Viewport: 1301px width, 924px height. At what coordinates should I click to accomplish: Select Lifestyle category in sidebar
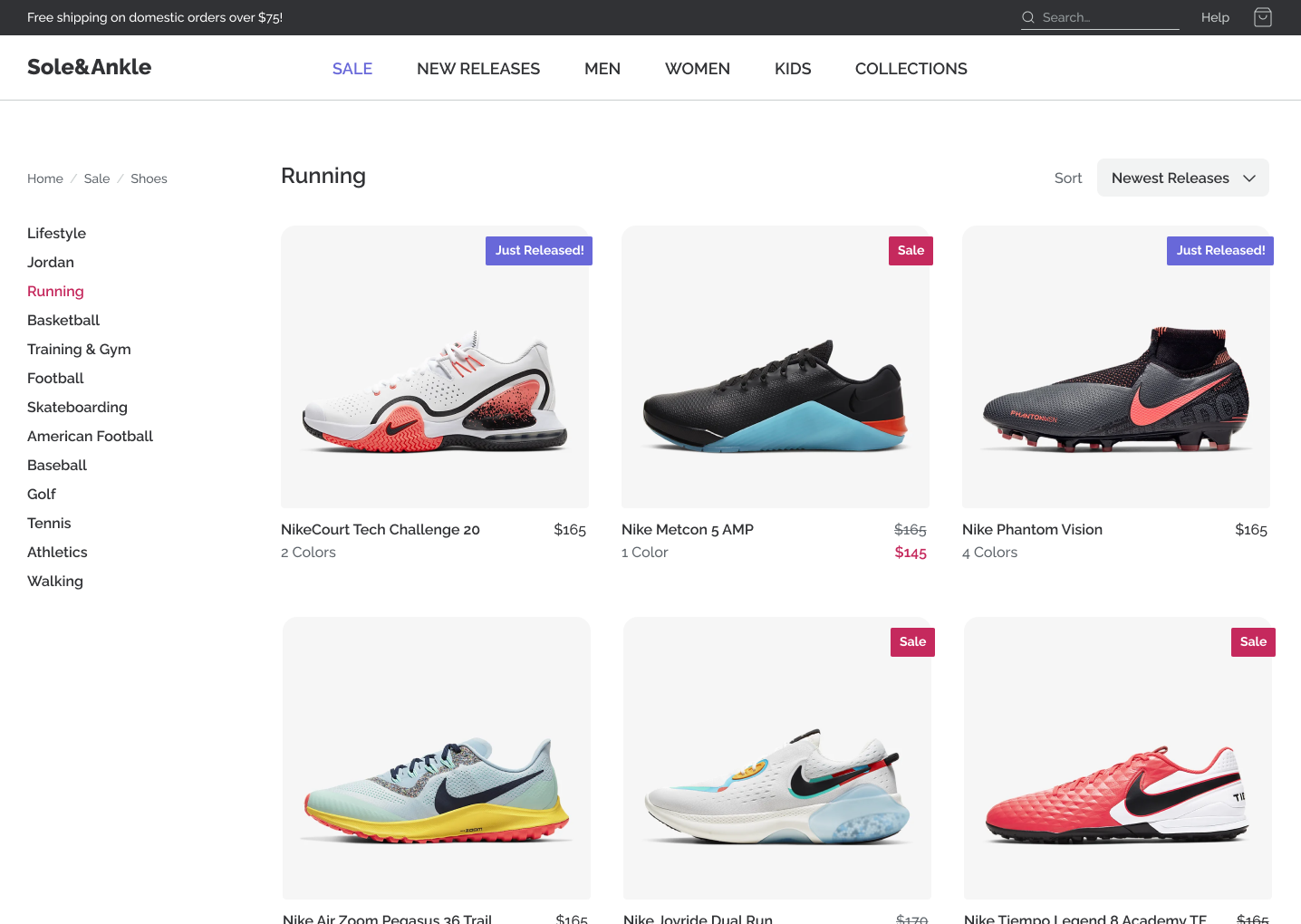(x=56, y=233)
